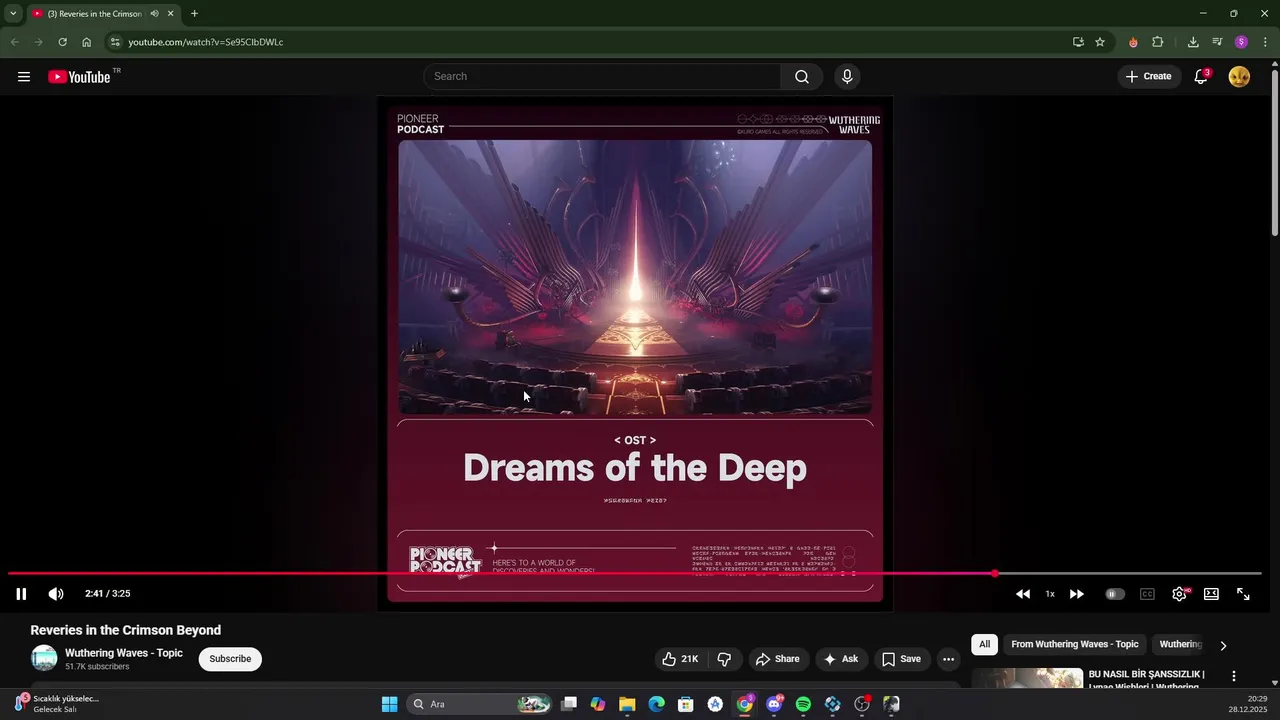The width and height of the screenshot is (1280, 720).
Task: Open File Explorer from the taskbar
Action: (627, 704)
